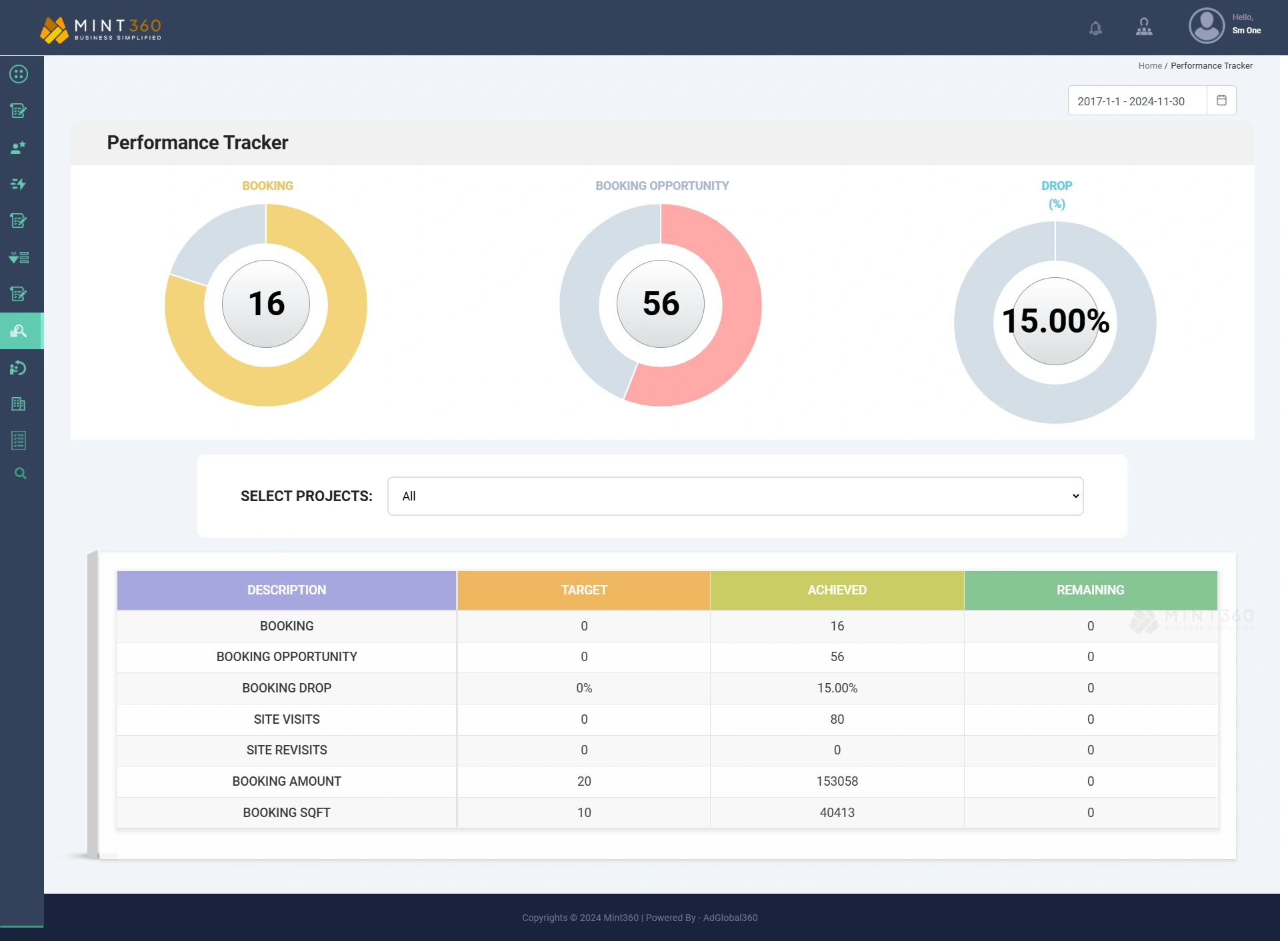Open the funnel filter list sidebar icon
Image resolution: width=1288 pixels, height=941 pixels.
click(x=19, y=257)
